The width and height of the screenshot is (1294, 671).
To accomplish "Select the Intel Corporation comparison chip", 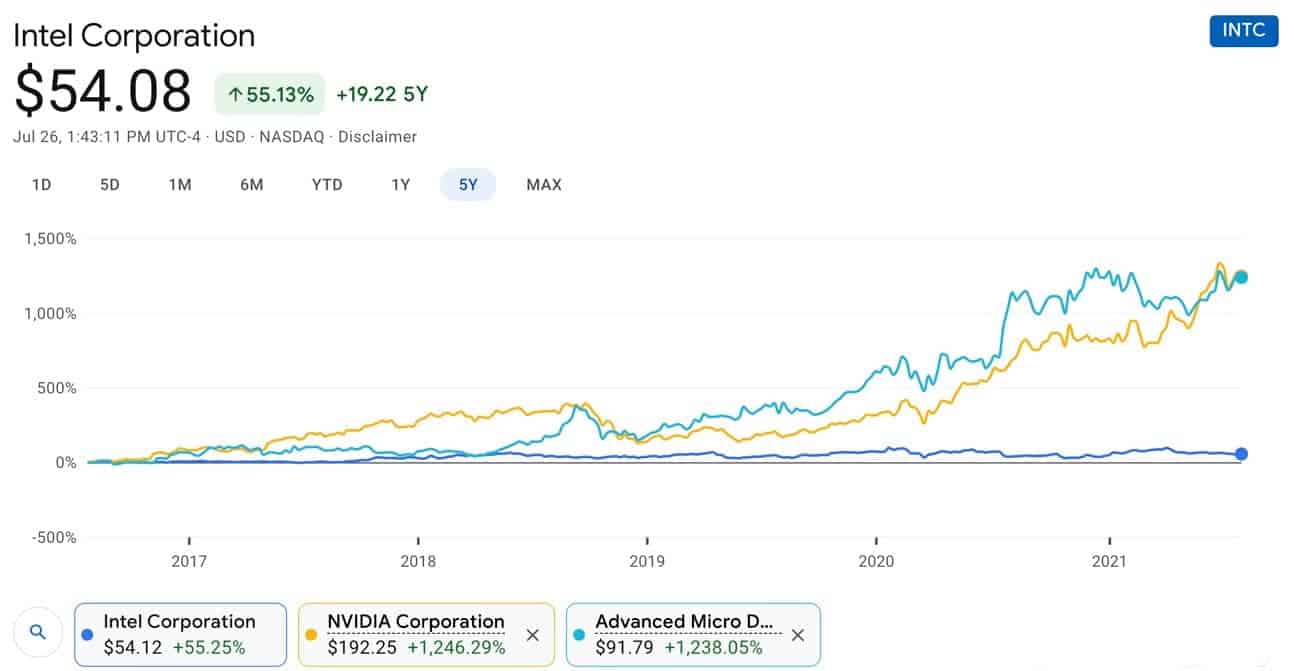I will coord(180,634).
